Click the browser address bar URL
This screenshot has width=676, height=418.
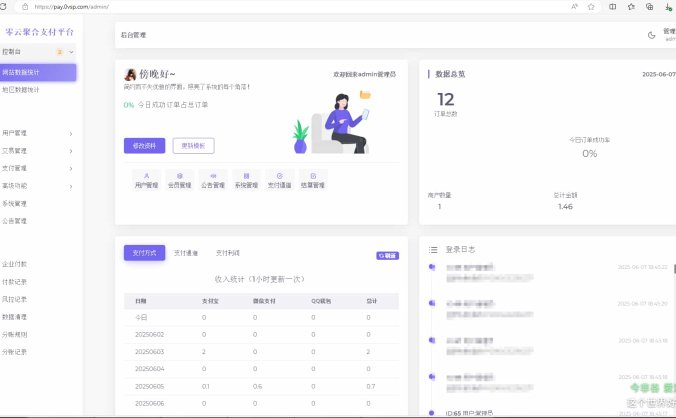[72, 6]
